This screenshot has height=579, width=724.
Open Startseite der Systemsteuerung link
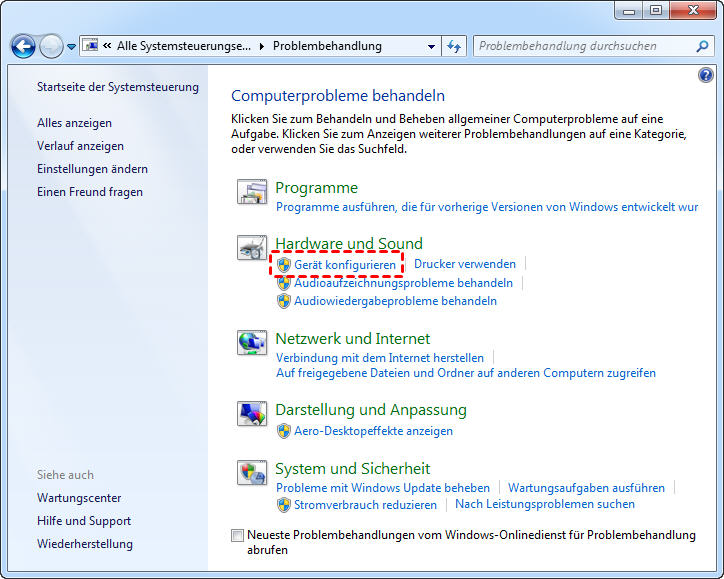(x=118, y=87)
